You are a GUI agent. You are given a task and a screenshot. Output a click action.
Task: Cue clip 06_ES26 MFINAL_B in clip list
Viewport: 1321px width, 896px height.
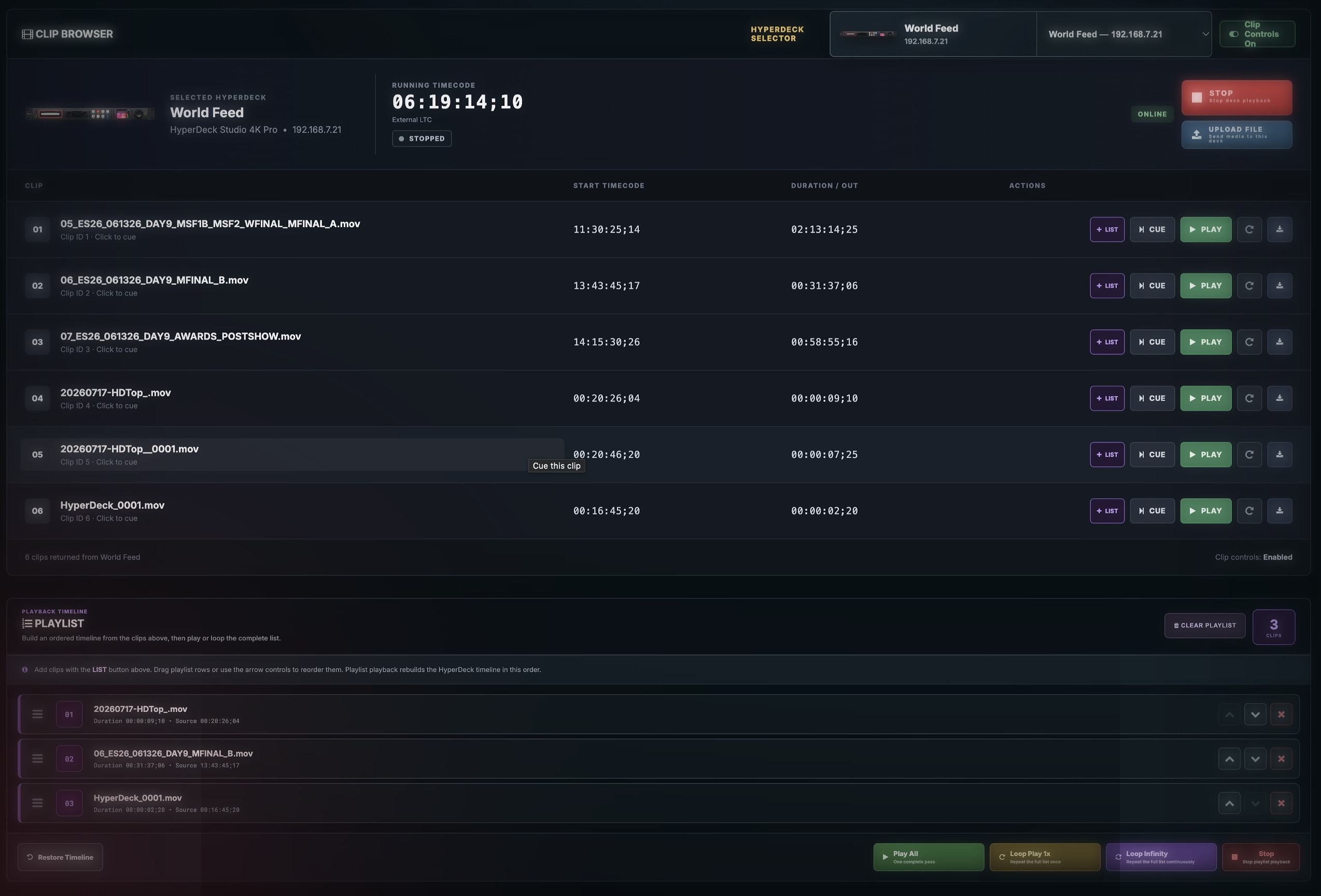[x=1152, y=286]
